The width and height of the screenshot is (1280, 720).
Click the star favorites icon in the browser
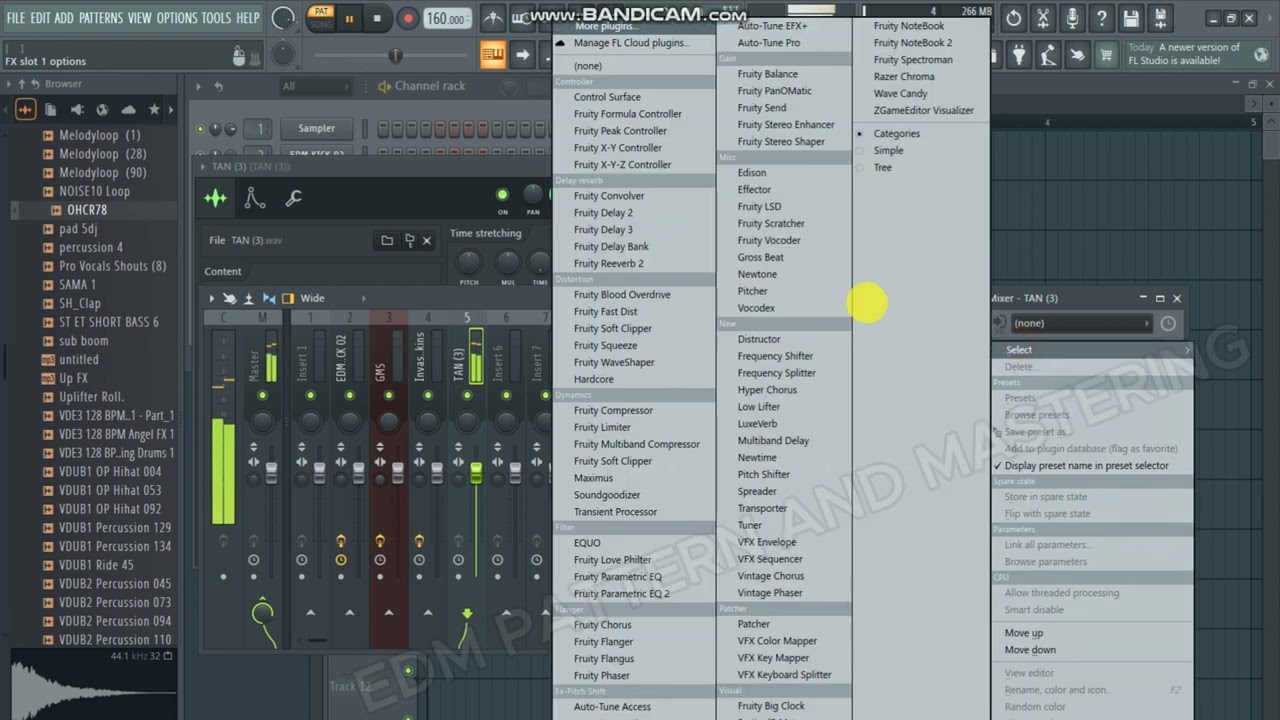[154, 109]
